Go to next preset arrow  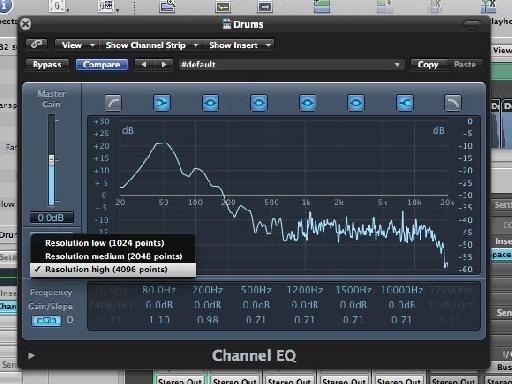[163, 64]
